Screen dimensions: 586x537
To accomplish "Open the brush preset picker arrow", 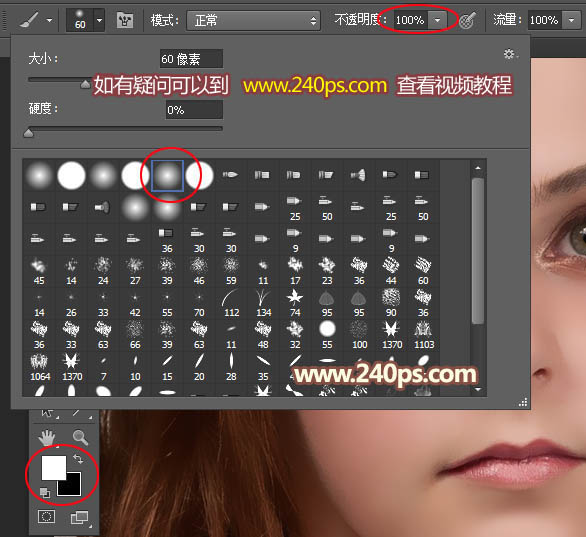I will point(99,20).
